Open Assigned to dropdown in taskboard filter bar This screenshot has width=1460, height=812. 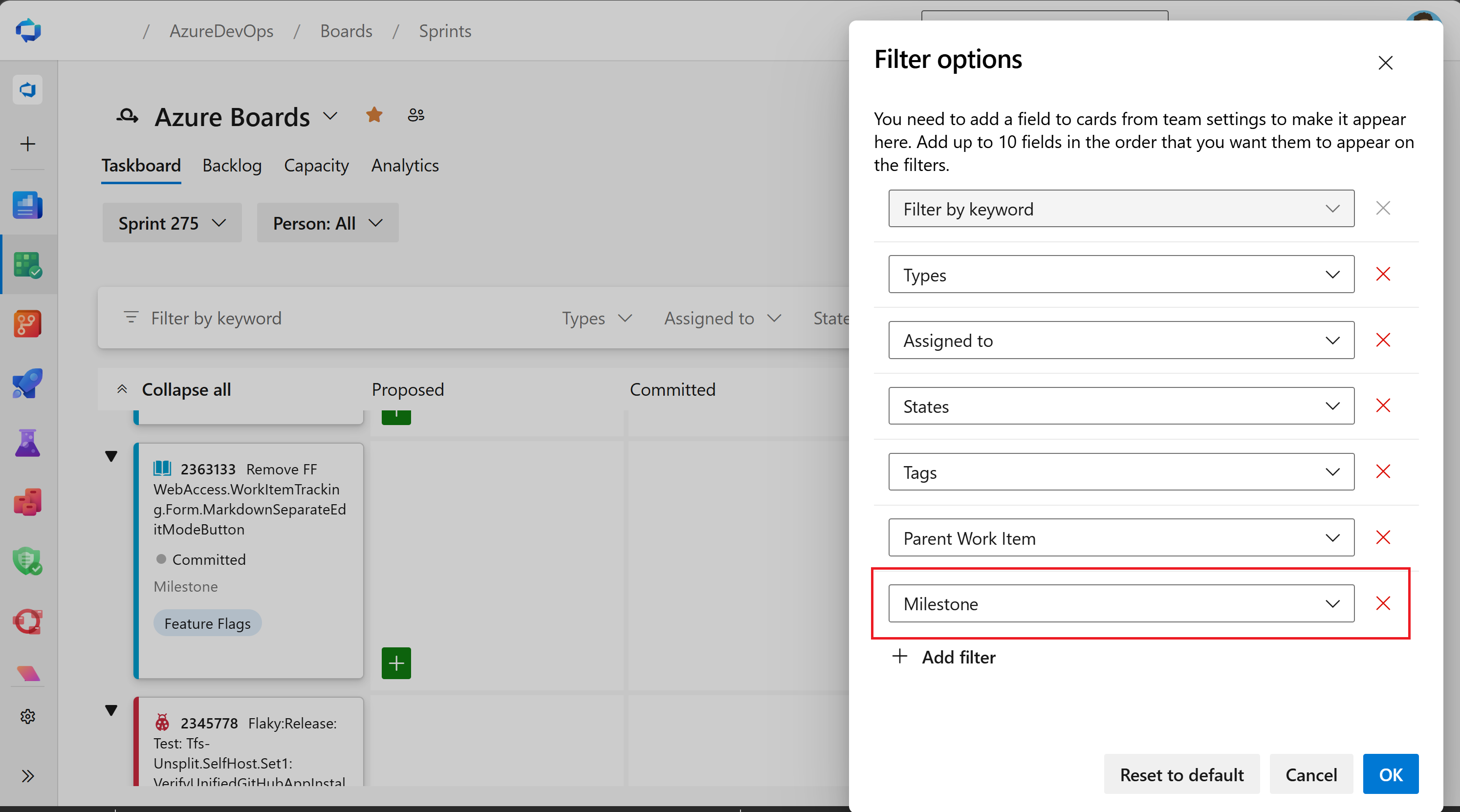click(x=722, y=318)
